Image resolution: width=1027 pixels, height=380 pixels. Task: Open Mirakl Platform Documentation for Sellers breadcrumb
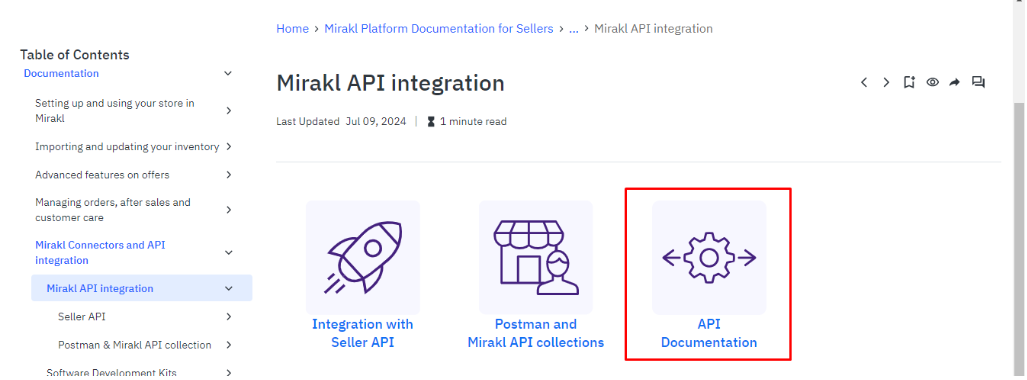(x=439, y=29)
